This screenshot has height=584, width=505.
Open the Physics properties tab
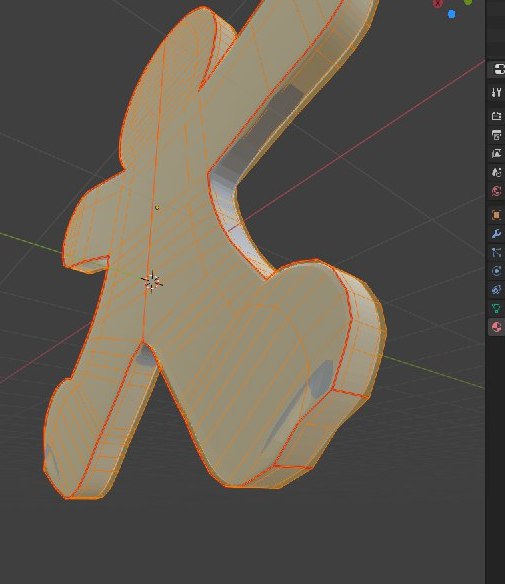(496, 271)
